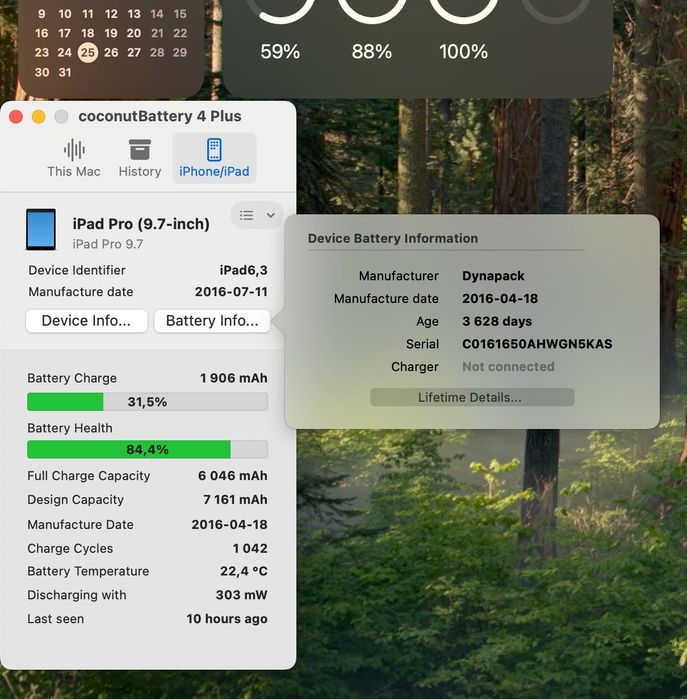Select calendar day 9 in the widget
This screenshot has height=699, width=687.
42,14
